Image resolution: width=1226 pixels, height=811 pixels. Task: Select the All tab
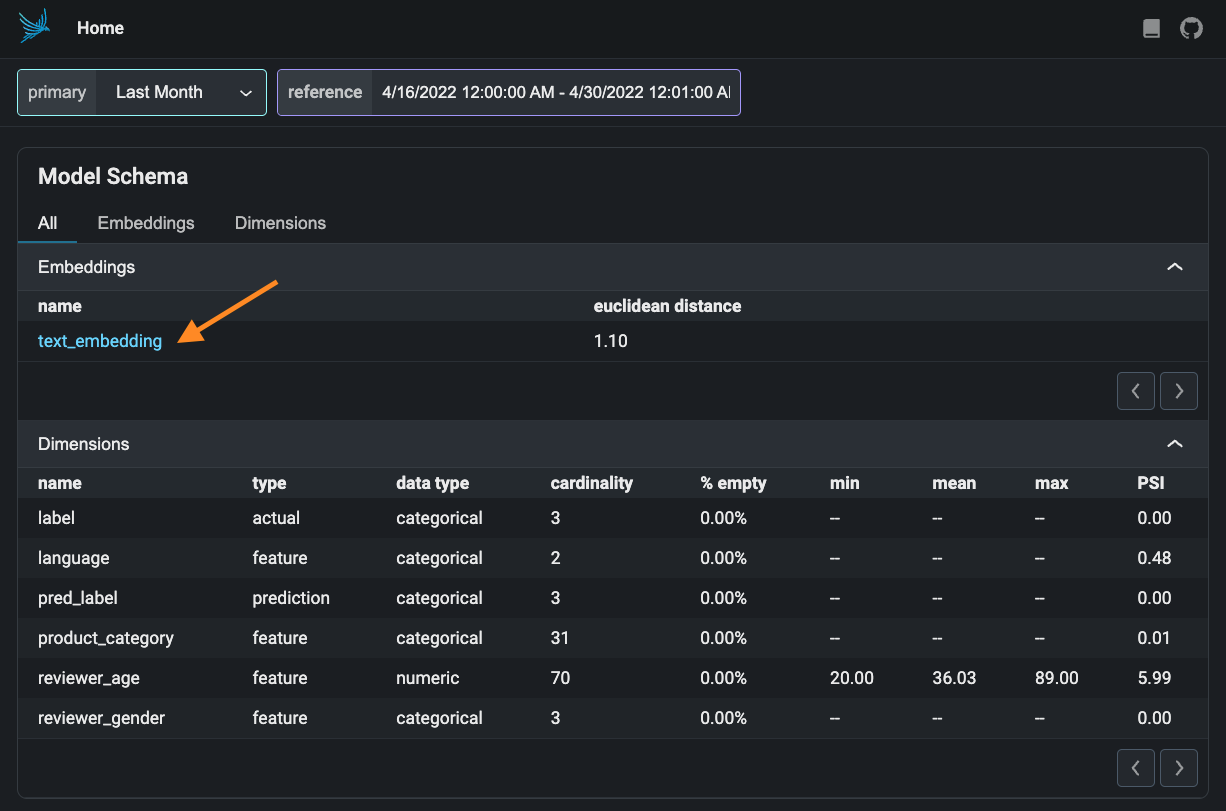pos(48,223)
